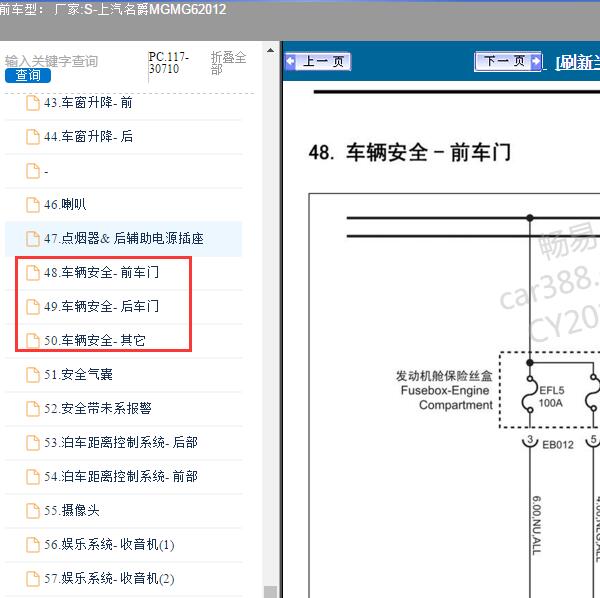Click document icon beside 44.车窗升降-后
Screen dimensions: 600x598
(x=33, y=137)
